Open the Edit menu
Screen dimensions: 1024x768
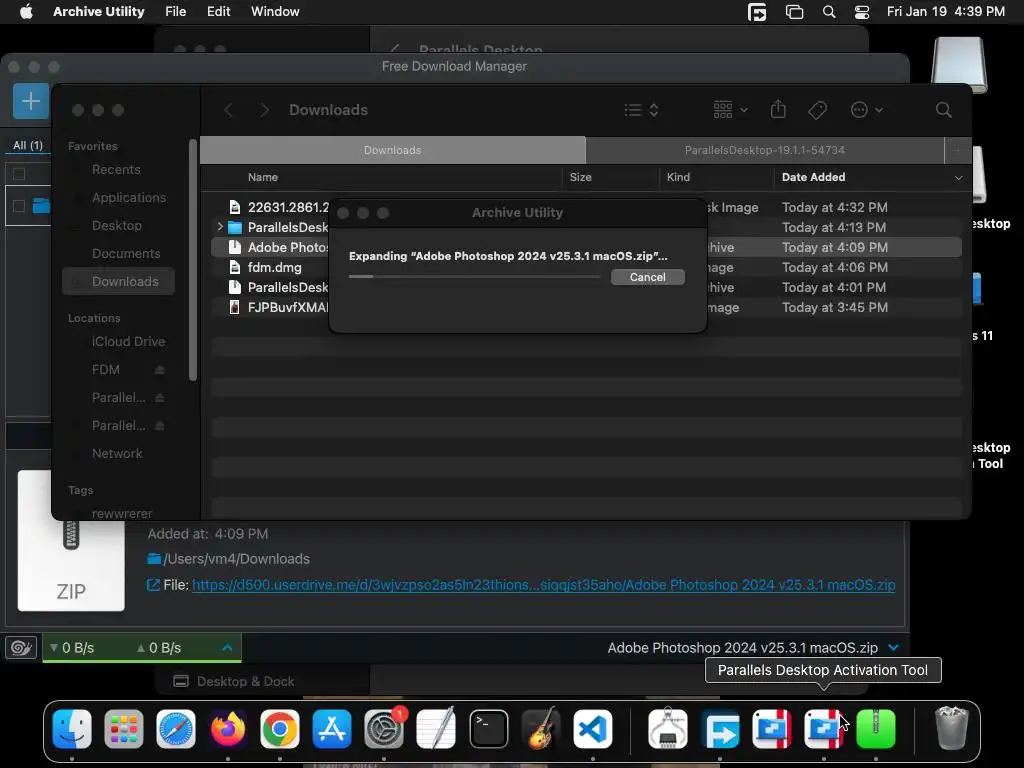(218, 11)
